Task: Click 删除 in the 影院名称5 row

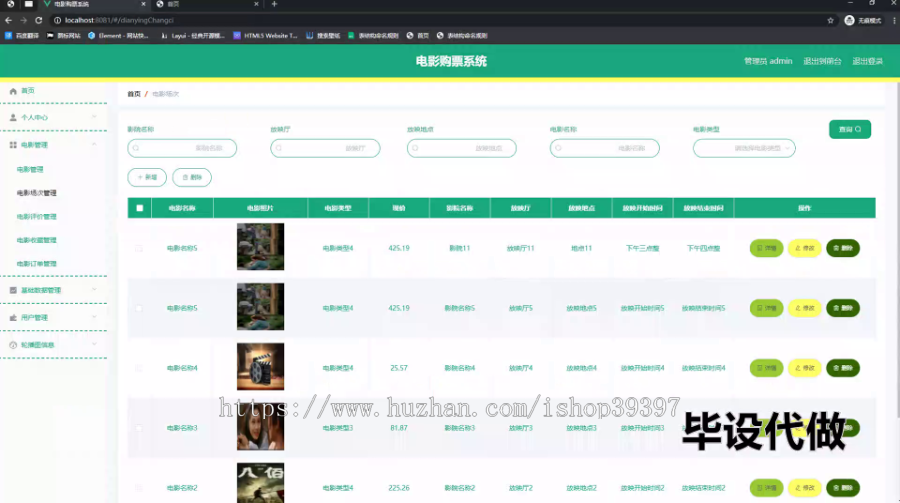Action: click(x=843, y=308)
